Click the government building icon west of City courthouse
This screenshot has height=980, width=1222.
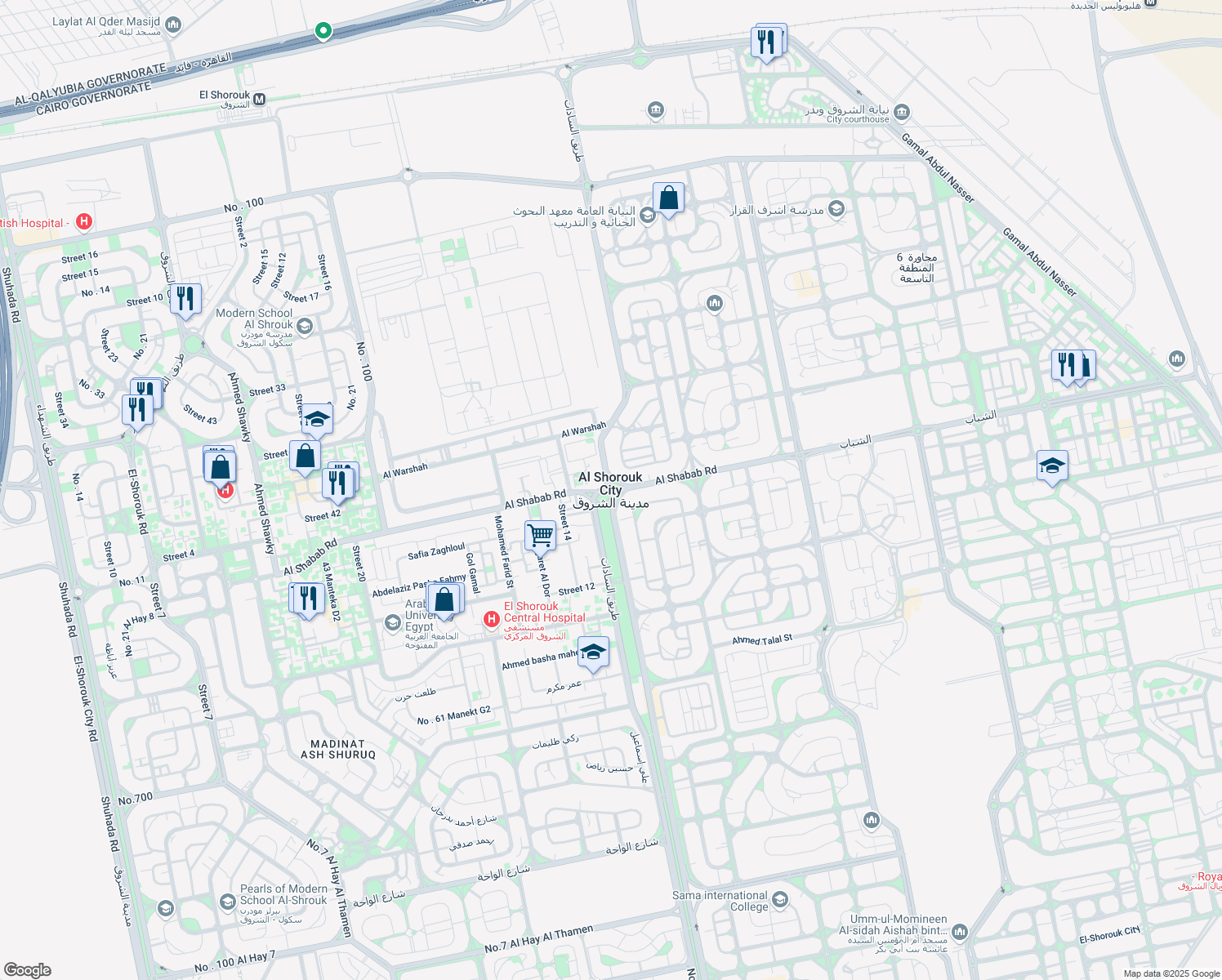655,109
